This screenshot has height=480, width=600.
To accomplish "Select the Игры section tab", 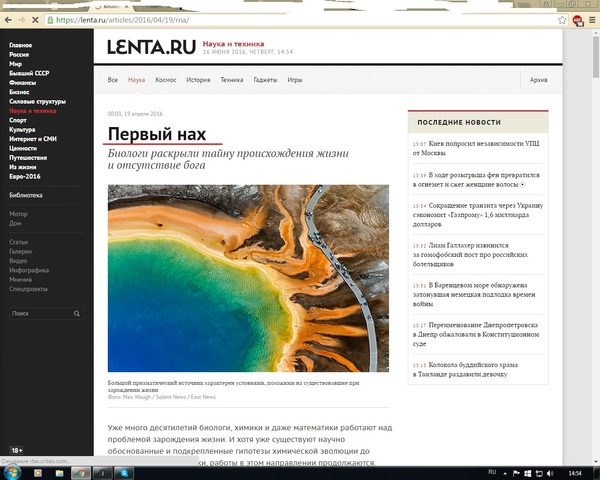I will pyautogui.click(x=295, y=80).
